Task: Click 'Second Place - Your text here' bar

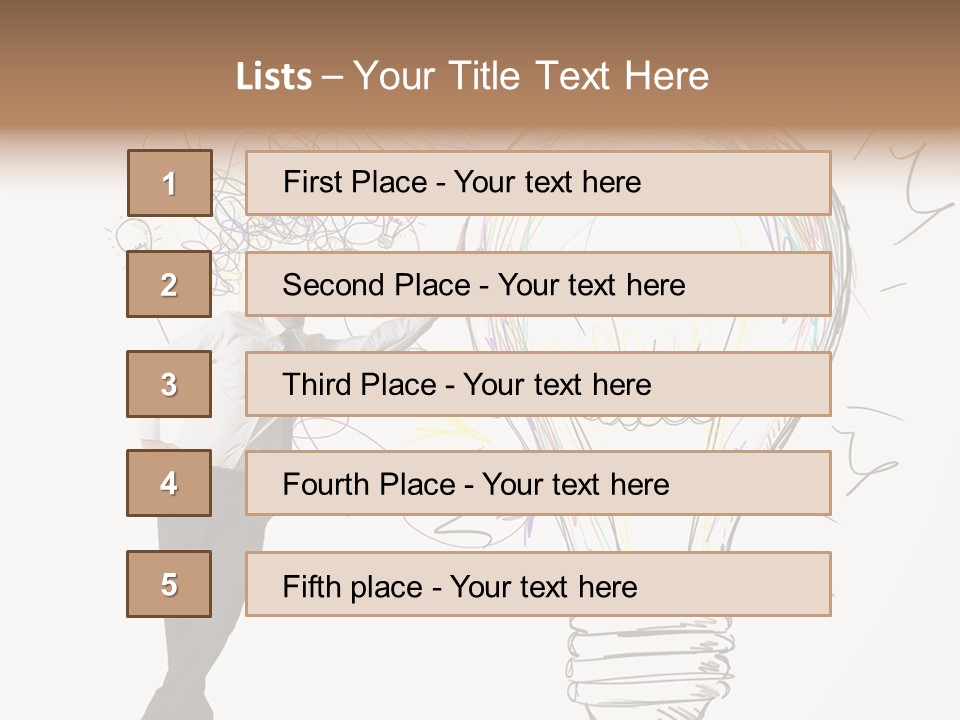Action: [x=538, y=284]
